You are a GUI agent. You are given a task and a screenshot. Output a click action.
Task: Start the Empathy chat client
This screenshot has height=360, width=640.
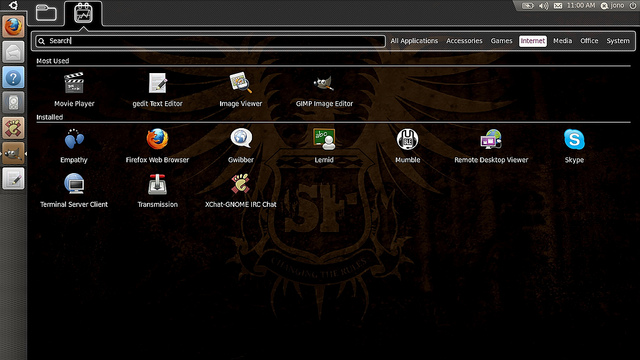pos(74,145)
